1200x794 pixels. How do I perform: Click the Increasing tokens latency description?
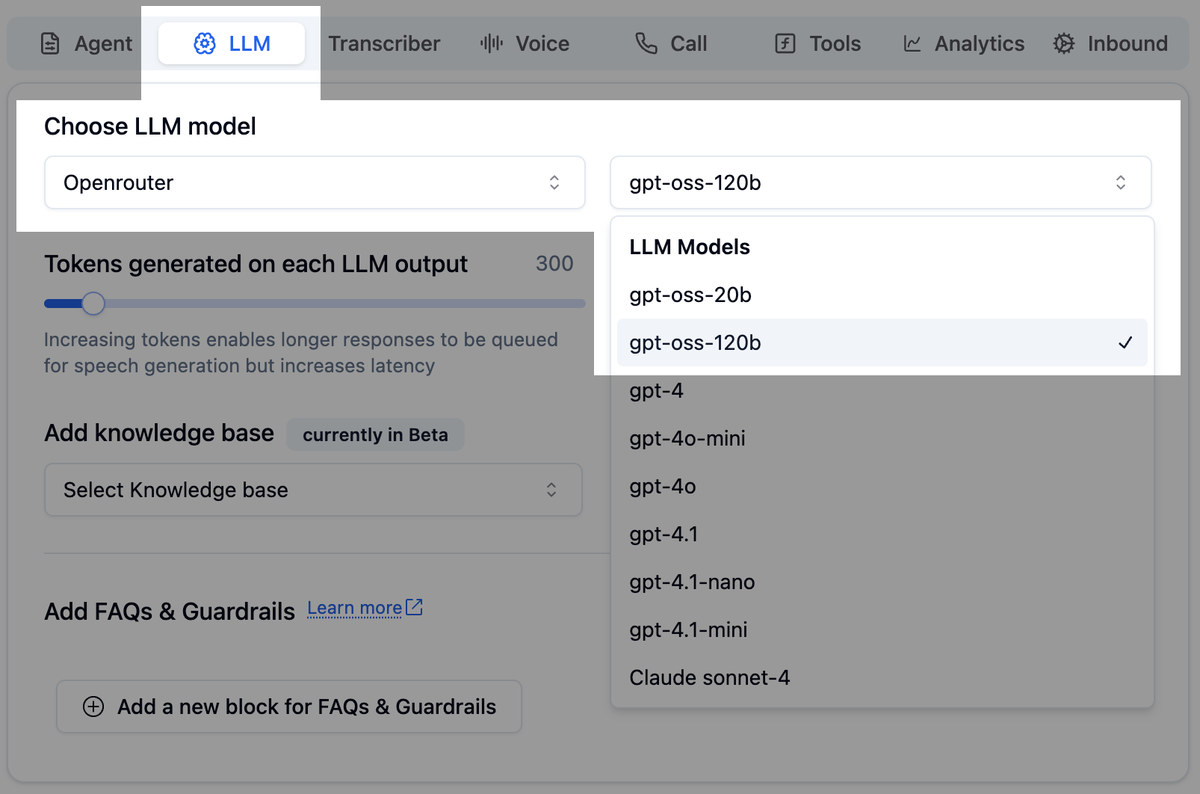pyautogui.click(x=301, y=352)
